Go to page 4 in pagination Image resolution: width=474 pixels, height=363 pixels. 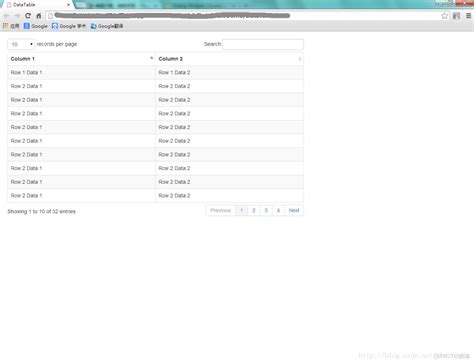[278, 210]
